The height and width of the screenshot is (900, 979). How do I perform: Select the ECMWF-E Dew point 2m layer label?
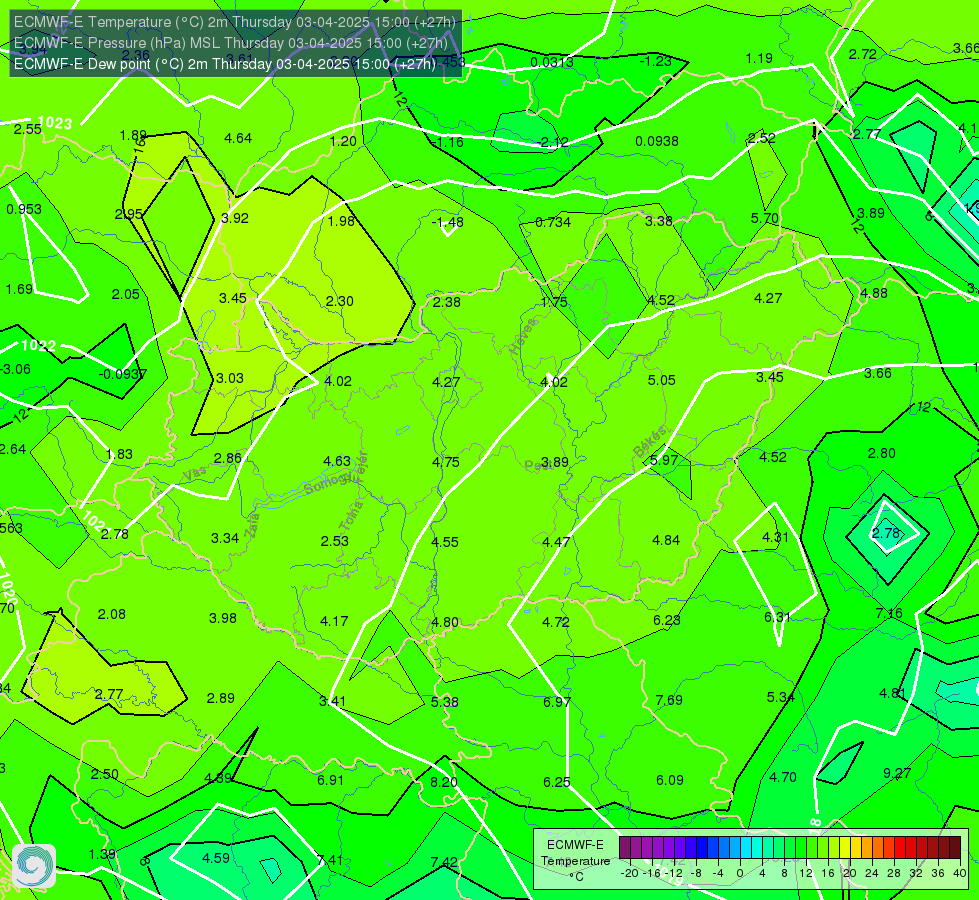coord(225,64)
